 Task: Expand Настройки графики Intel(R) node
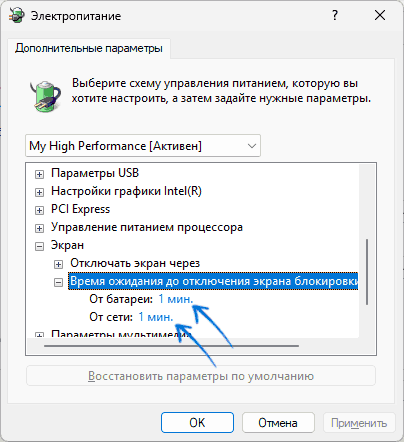(x=39, y=192)
